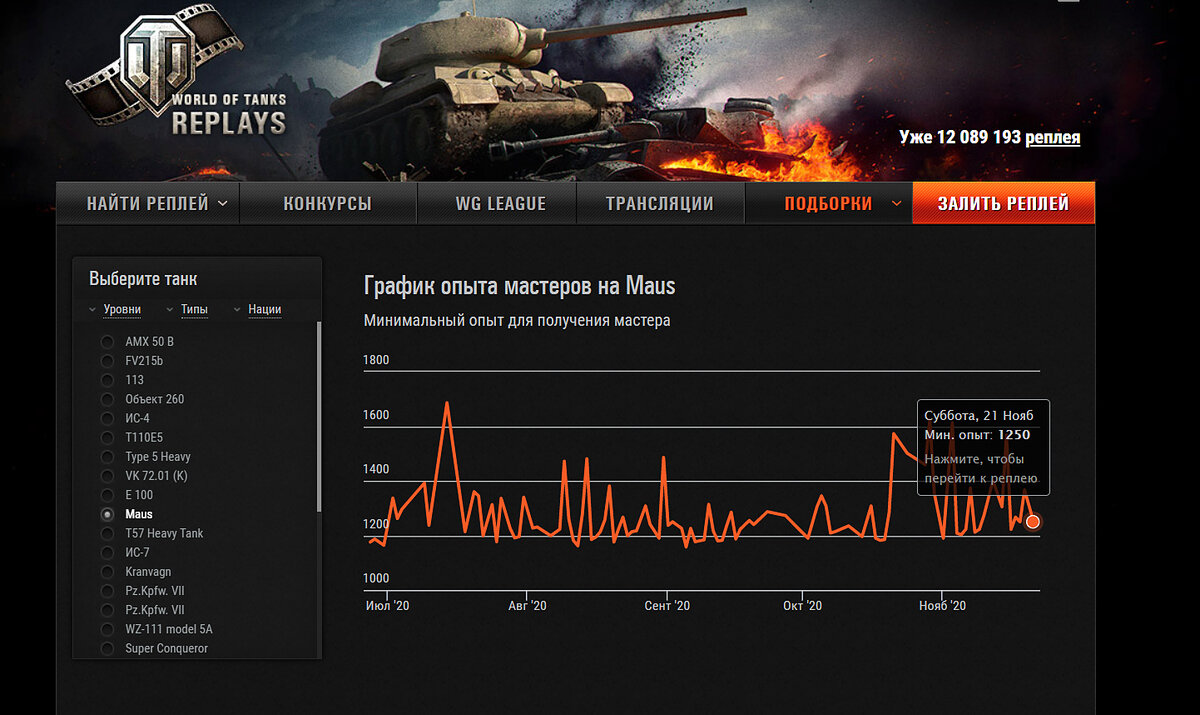
Task: Select the T57 Heavy Tank radio button
Action: pyautogui.click(x=107, y=534)
